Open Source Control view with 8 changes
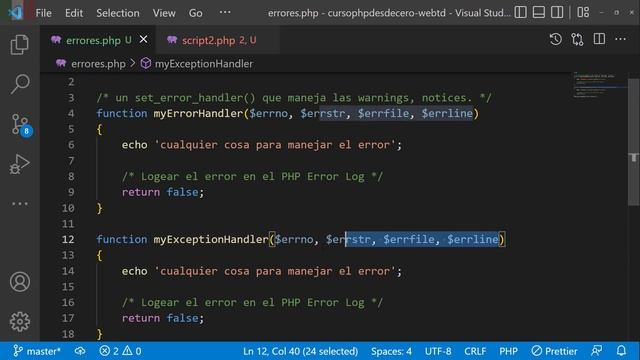Viewport: 640px width, 360px height. pos(20,124)
